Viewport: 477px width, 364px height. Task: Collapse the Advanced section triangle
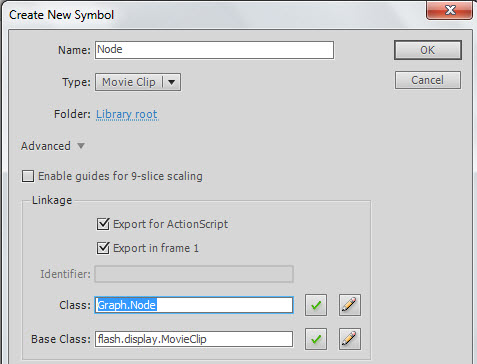pyautogui.click(x=81, y=146)
